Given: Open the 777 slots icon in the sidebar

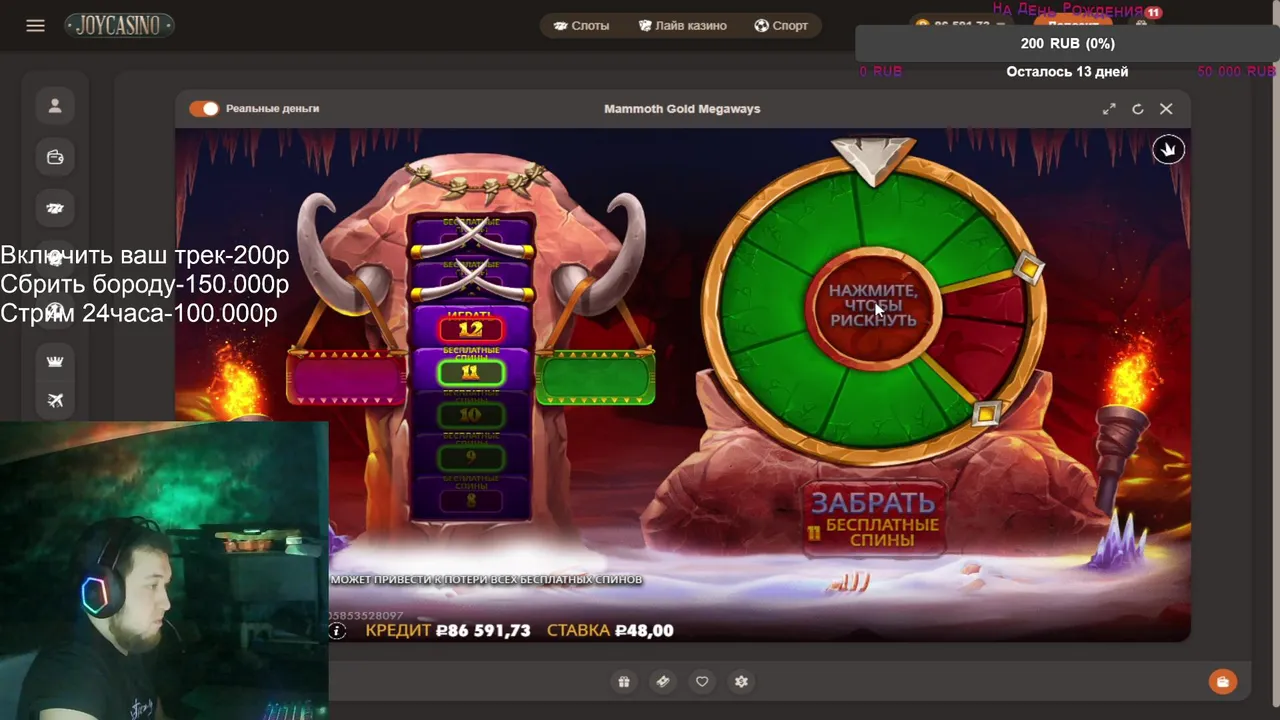Looking at the screenshot, I should click(x=55, y=208).
